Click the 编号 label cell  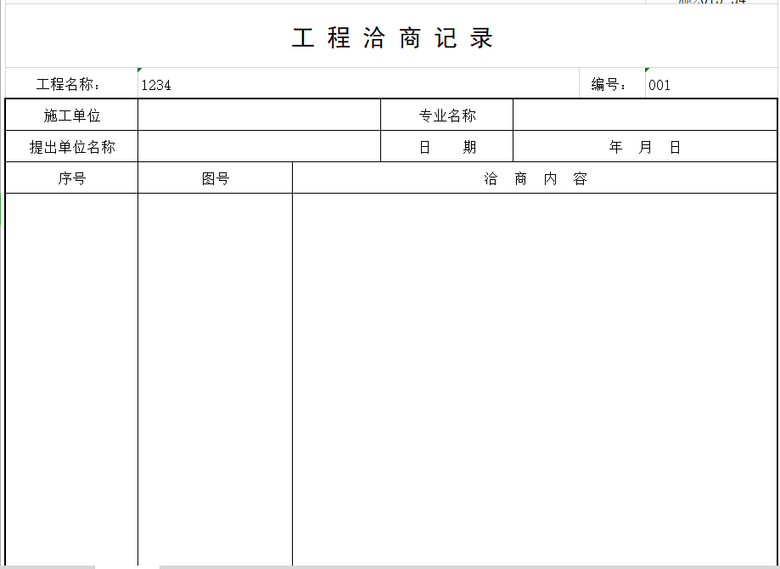point(611,85)
